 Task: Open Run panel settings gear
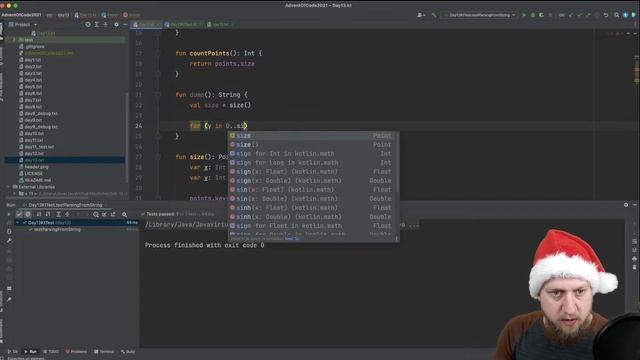pos(626,205)
